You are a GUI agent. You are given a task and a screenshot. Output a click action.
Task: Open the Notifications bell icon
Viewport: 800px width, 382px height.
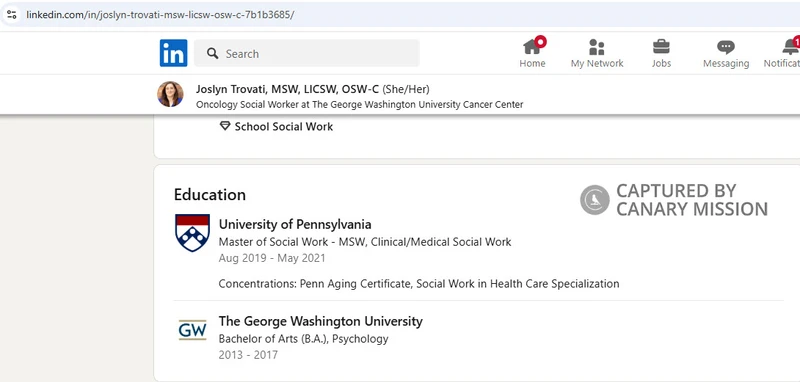[x=791, y=47]
